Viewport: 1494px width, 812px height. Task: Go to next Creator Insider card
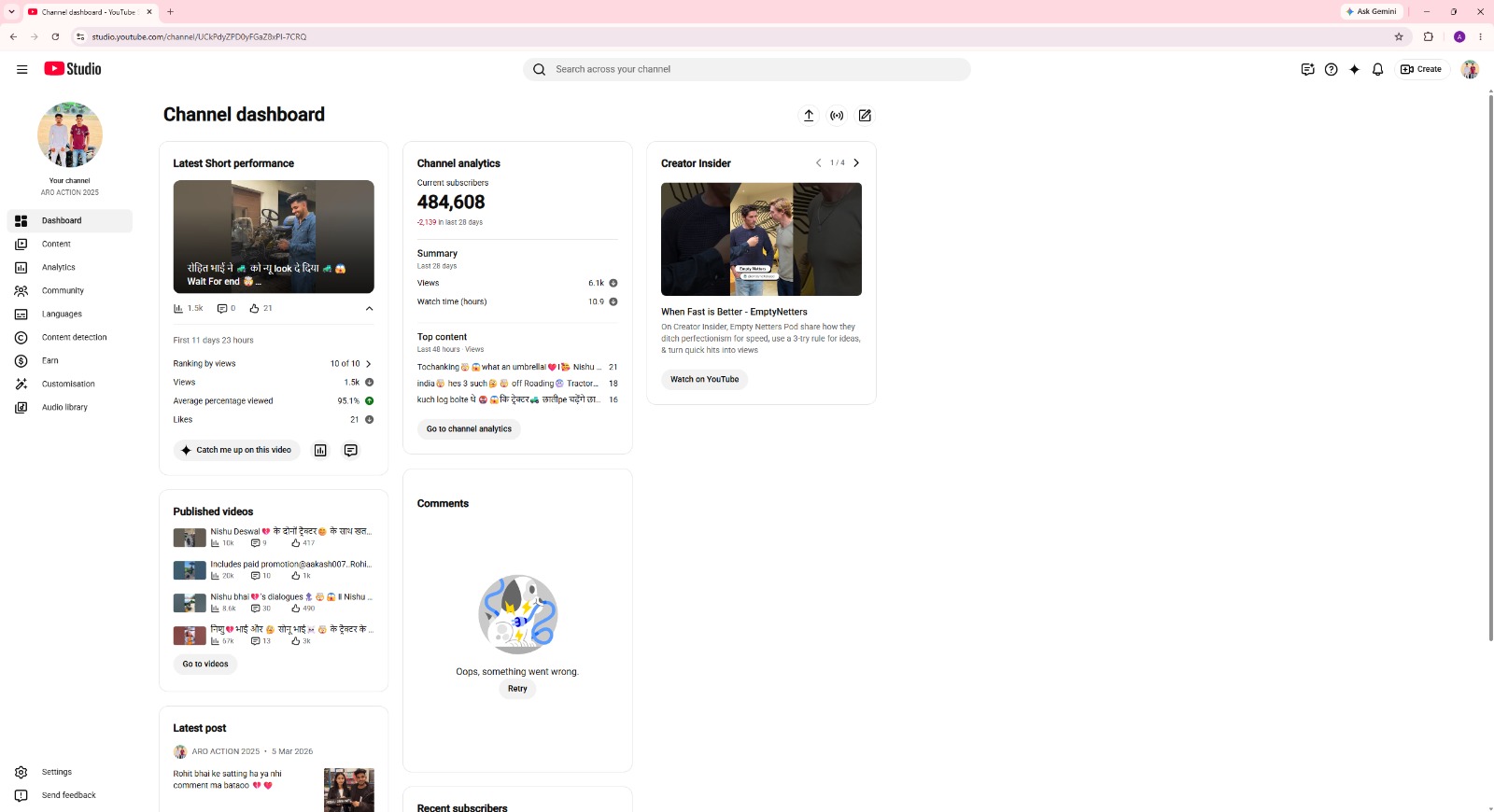856,162
